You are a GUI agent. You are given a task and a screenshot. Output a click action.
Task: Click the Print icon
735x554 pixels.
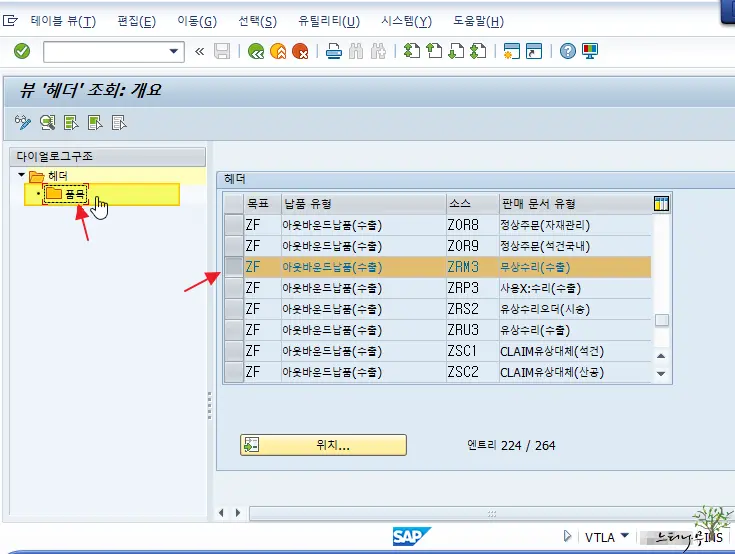(334, 51)
